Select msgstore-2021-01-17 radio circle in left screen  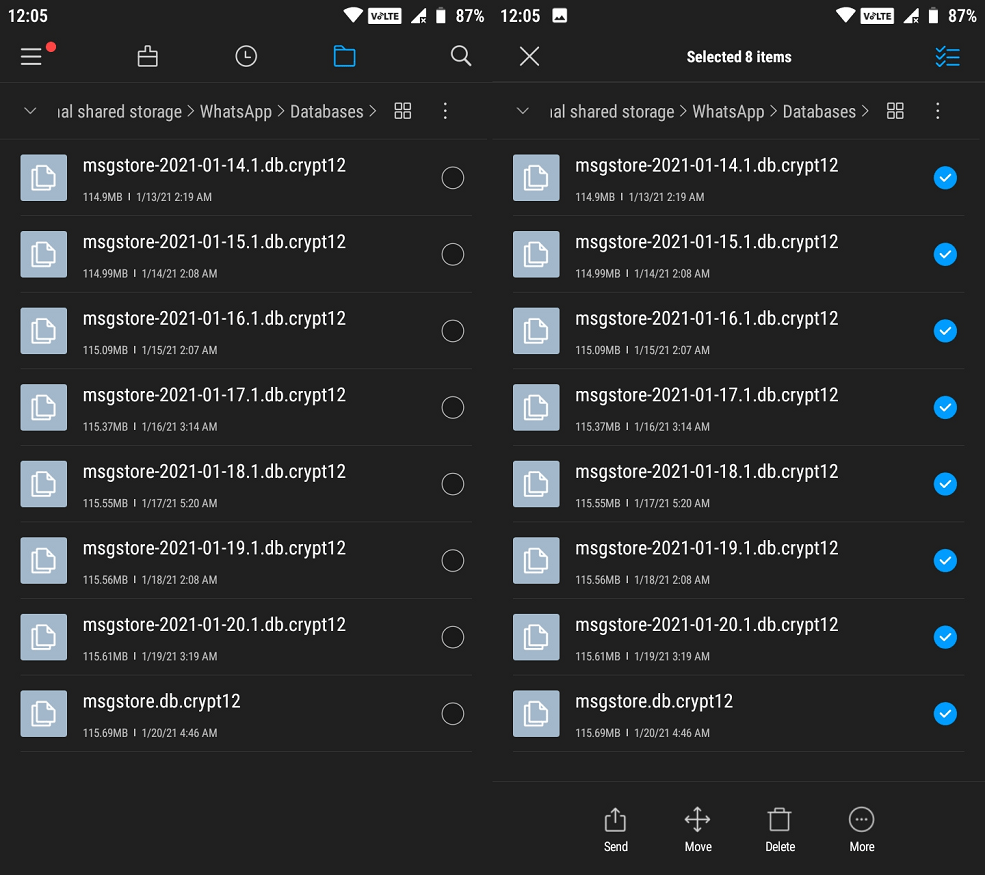coord(453,408)
